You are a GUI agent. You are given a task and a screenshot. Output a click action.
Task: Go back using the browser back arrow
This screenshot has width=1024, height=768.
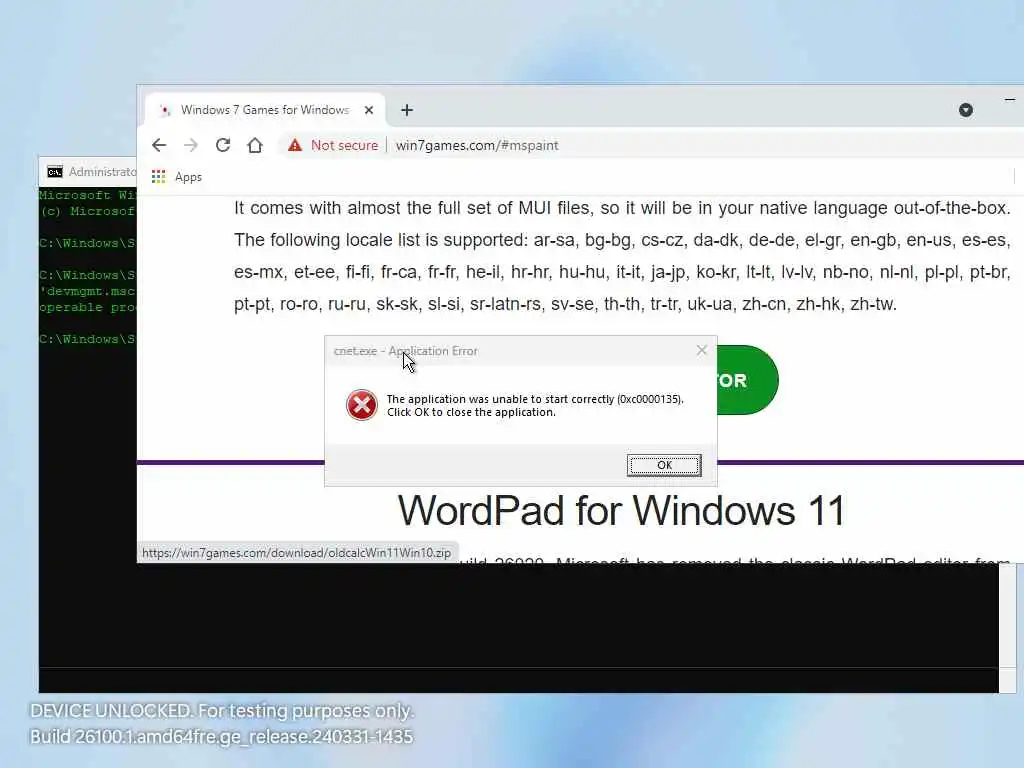(159, 145)
